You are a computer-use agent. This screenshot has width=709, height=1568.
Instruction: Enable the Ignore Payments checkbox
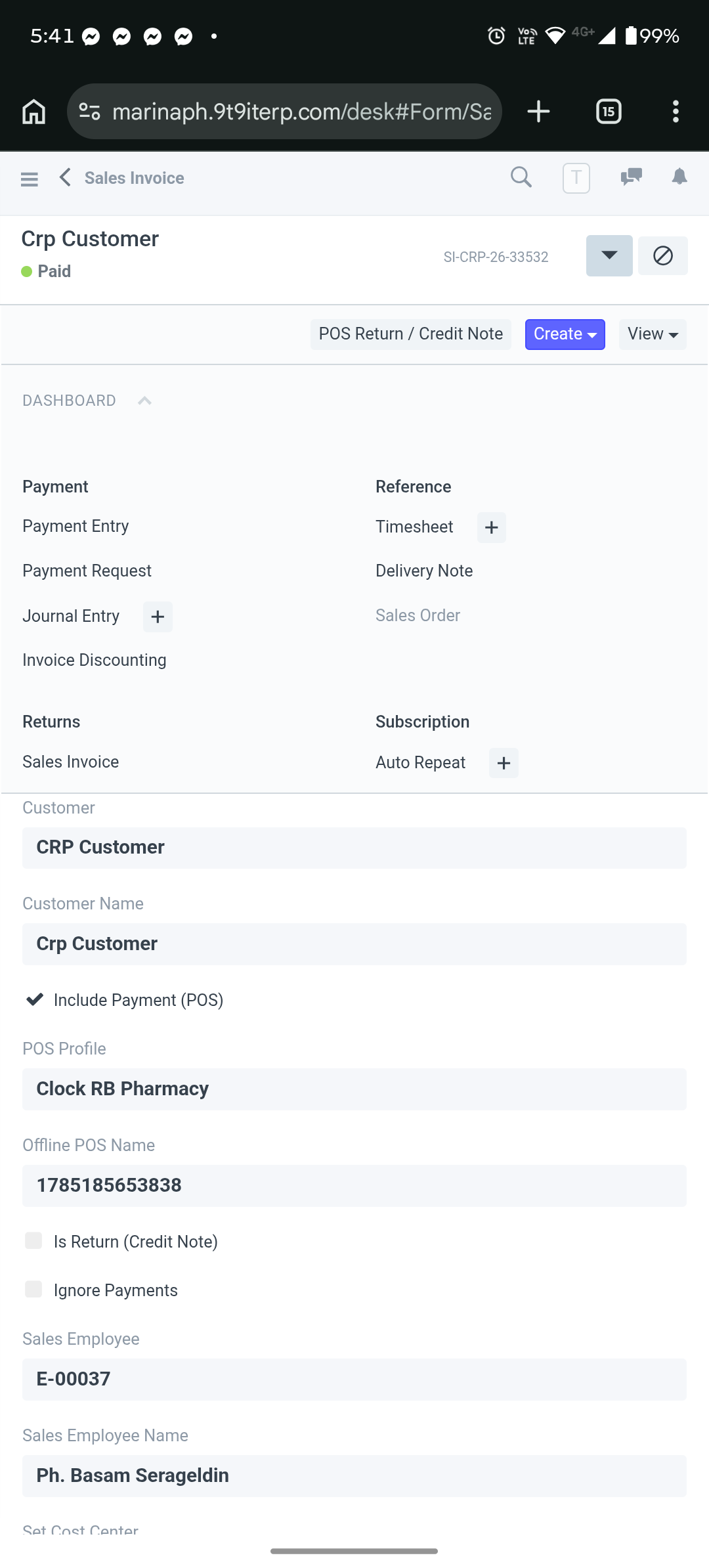click(33, 1289)
